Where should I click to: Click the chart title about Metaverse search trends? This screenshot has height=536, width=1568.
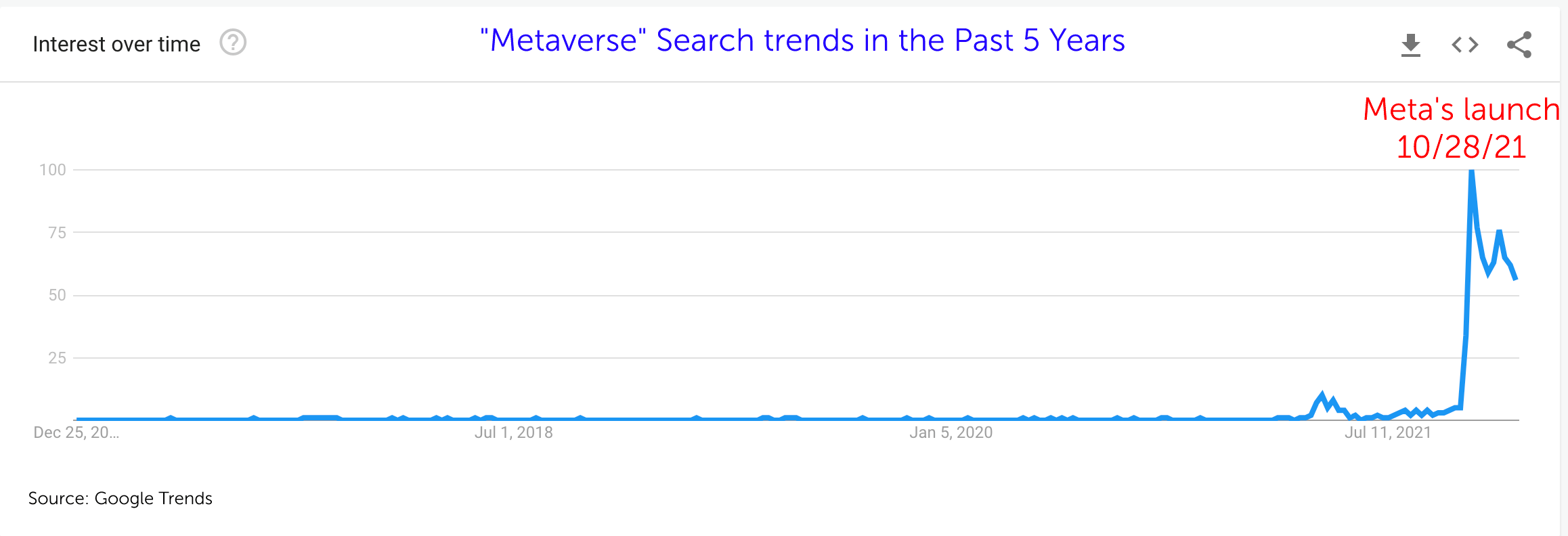click(x=802, y=41)
